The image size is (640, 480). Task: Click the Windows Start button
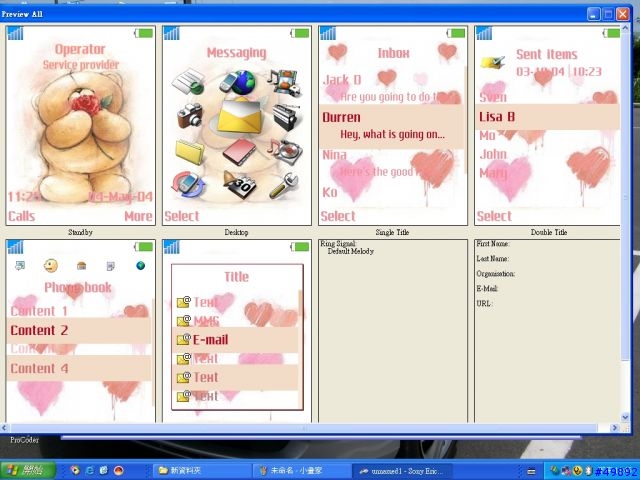[28, 471]
